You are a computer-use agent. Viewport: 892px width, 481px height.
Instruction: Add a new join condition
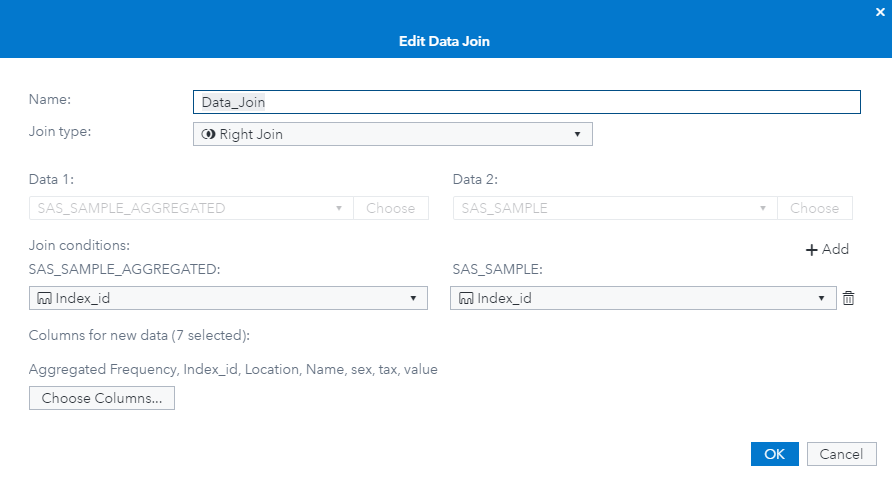(x=827, y=249)
